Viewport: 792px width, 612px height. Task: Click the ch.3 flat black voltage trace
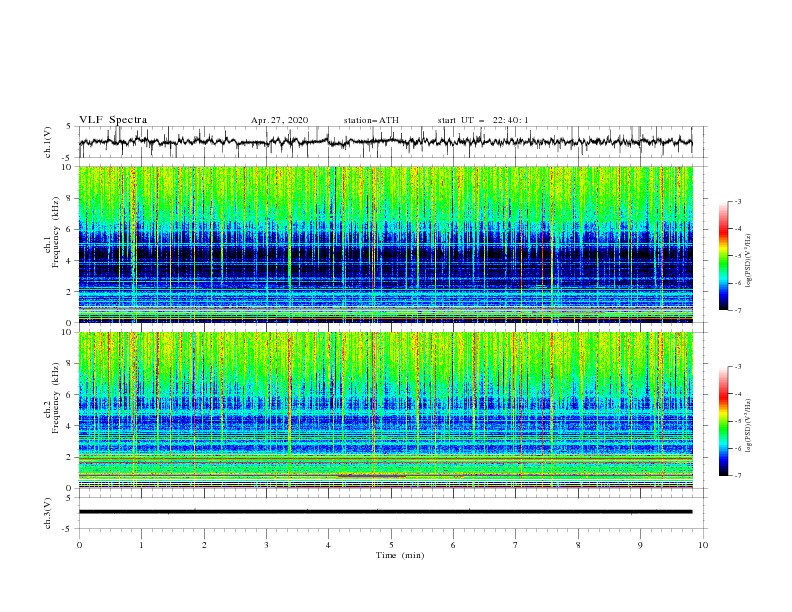pos(385,512)
